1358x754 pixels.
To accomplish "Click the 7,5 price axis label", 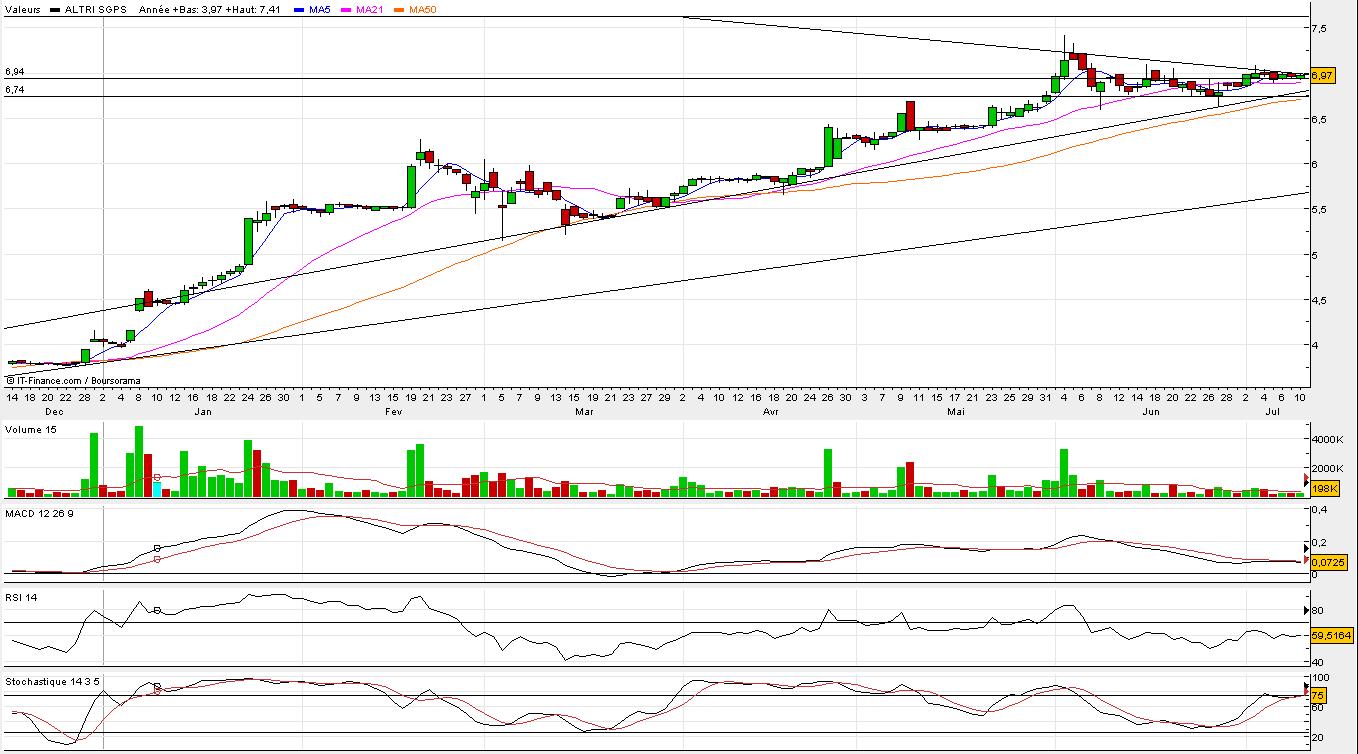I will coord(1321,28).
